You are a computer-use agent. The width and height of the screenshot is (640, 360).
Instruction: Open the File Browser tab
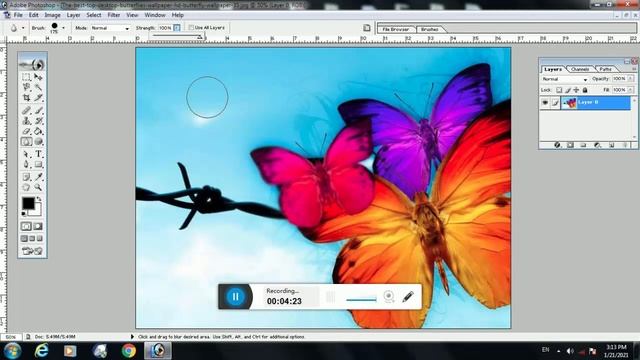point(396,29)
